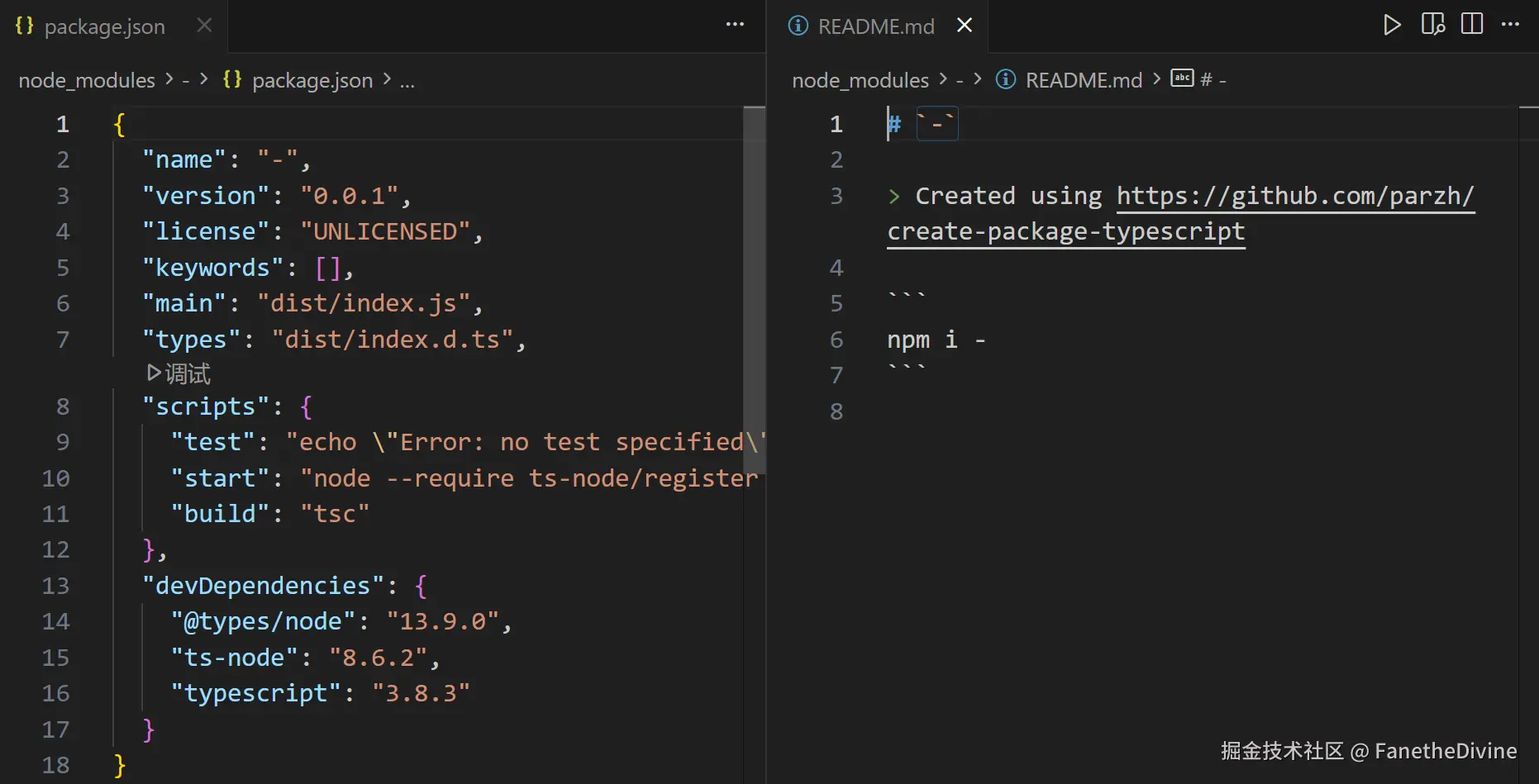Expand node_modules breadcrumb in README editor
The width and height of the screenshot is (1539, 784).
[x=860, y=80]
